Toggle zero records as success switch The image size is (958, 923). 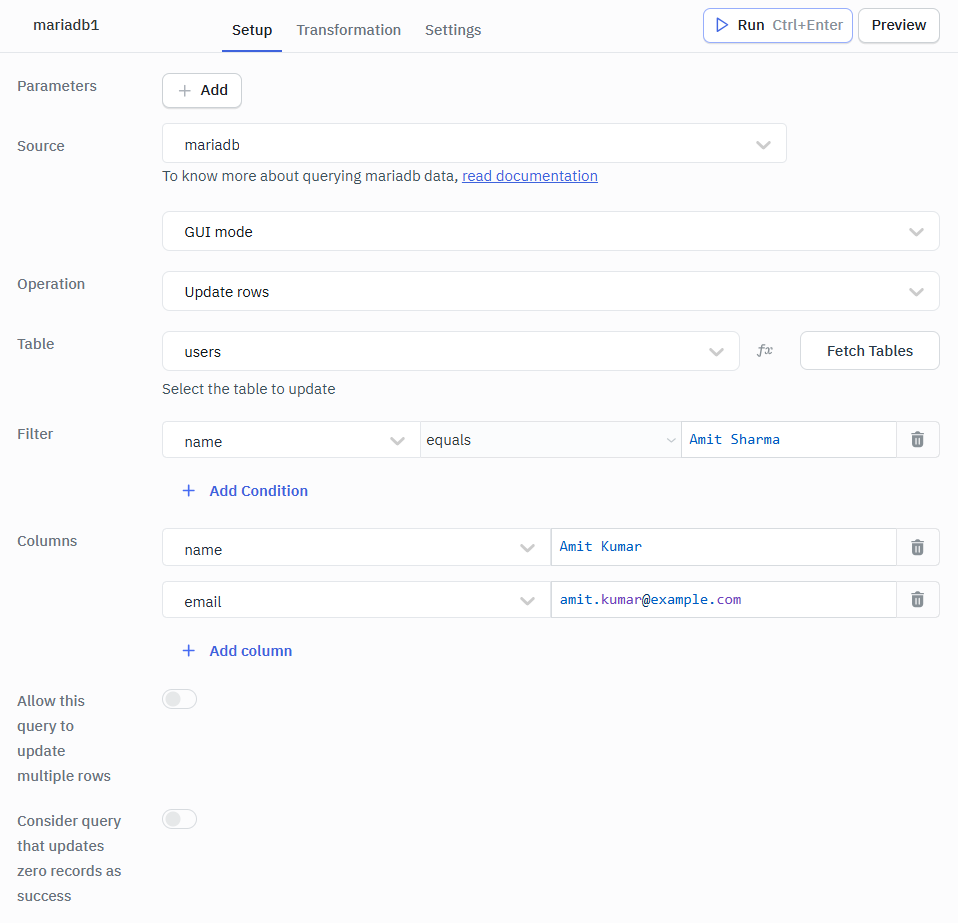(180, 819)
